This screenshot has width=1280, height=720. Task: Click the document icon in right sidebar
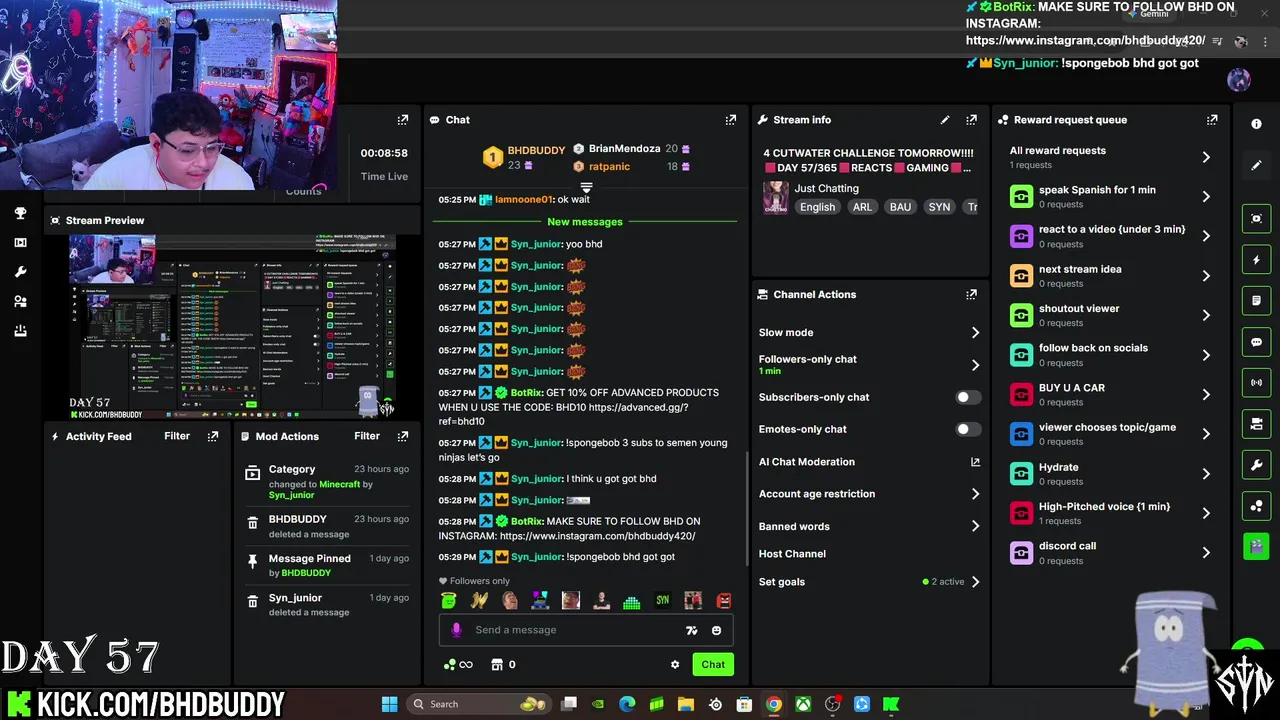coord(1256,301)
